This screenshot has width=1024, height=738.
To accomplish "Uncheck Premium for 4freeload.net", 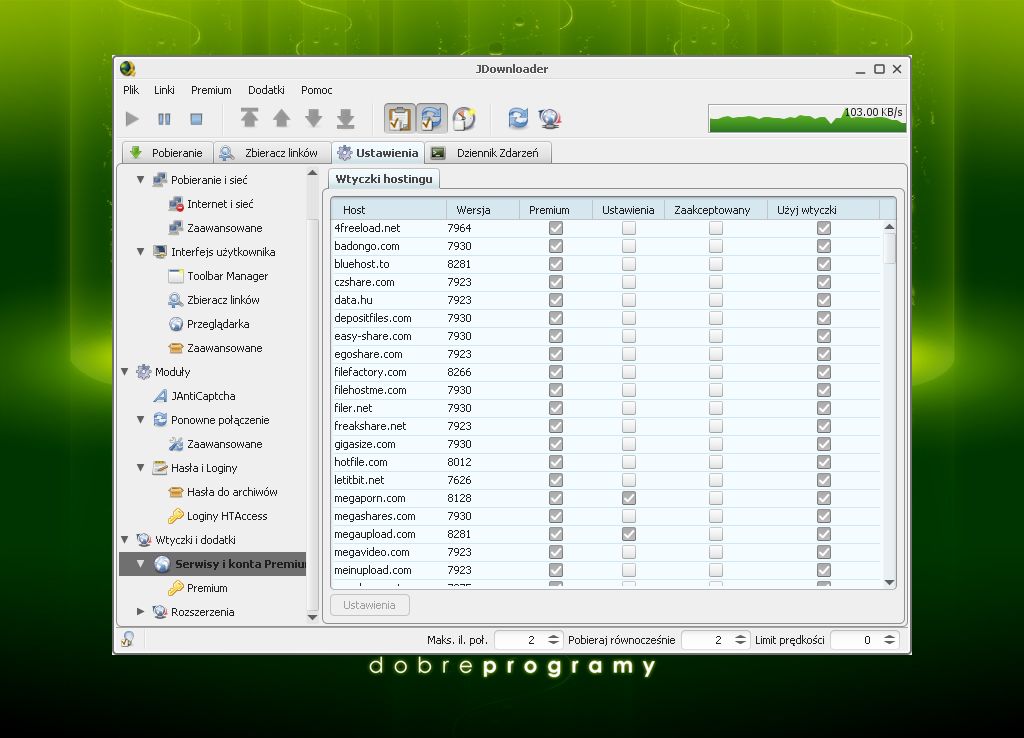I will click(556, 228).
